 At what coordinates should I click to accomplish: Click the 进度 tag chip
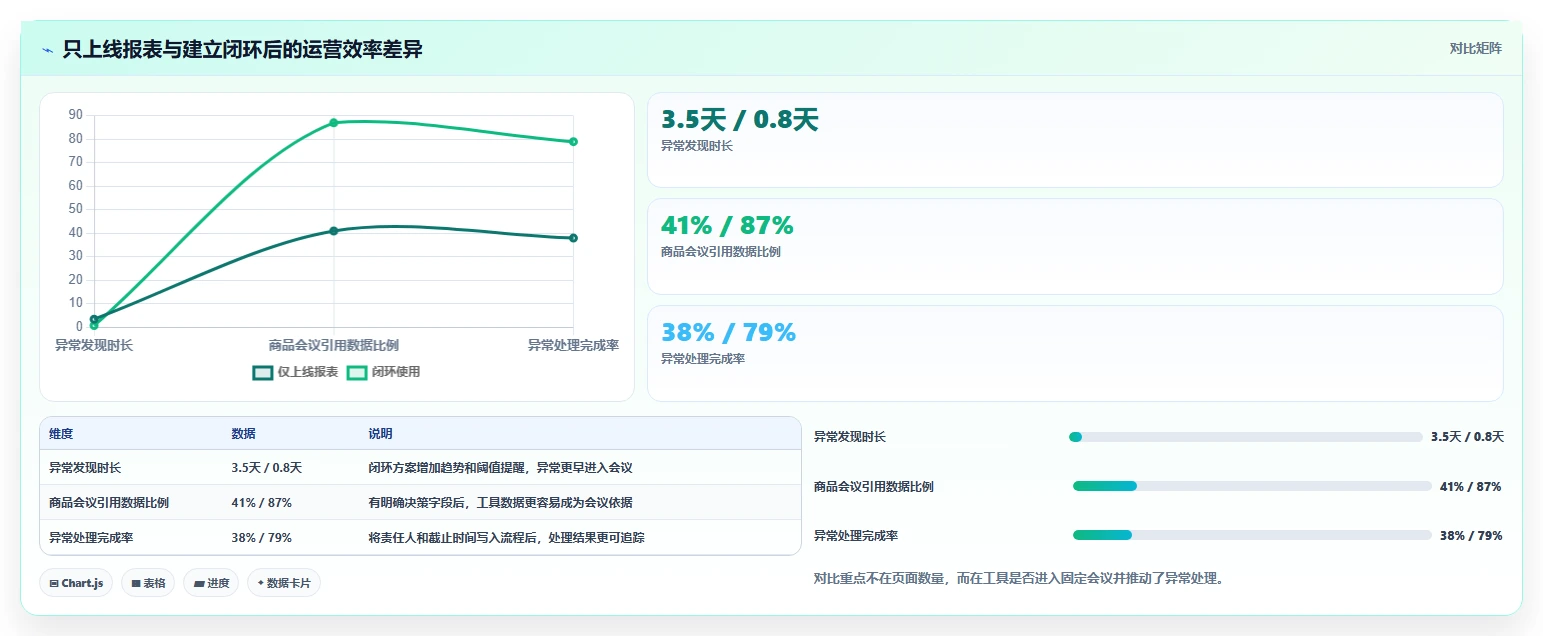point(211,583)
